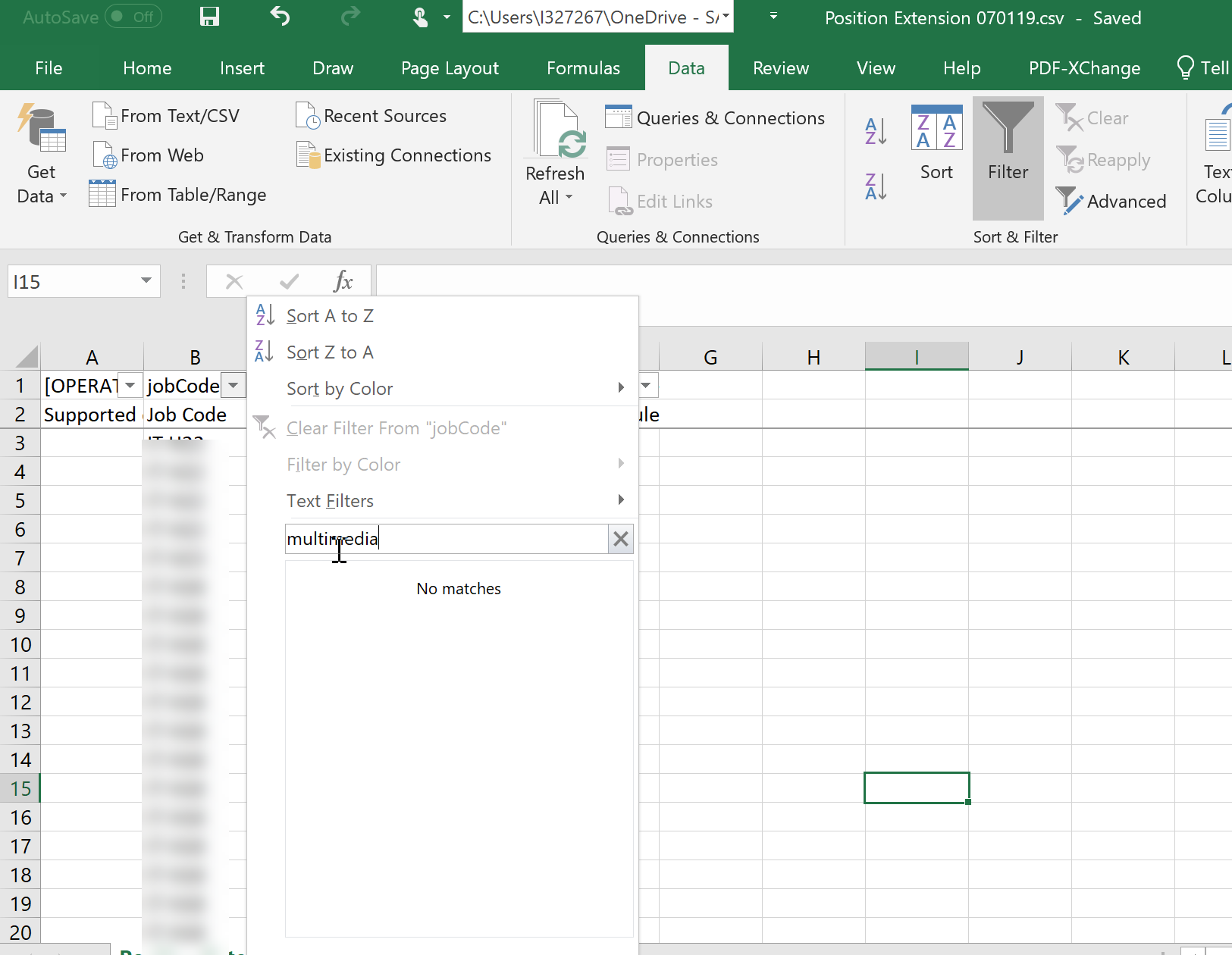Click cell containing Supported

[x=92, y=415]
